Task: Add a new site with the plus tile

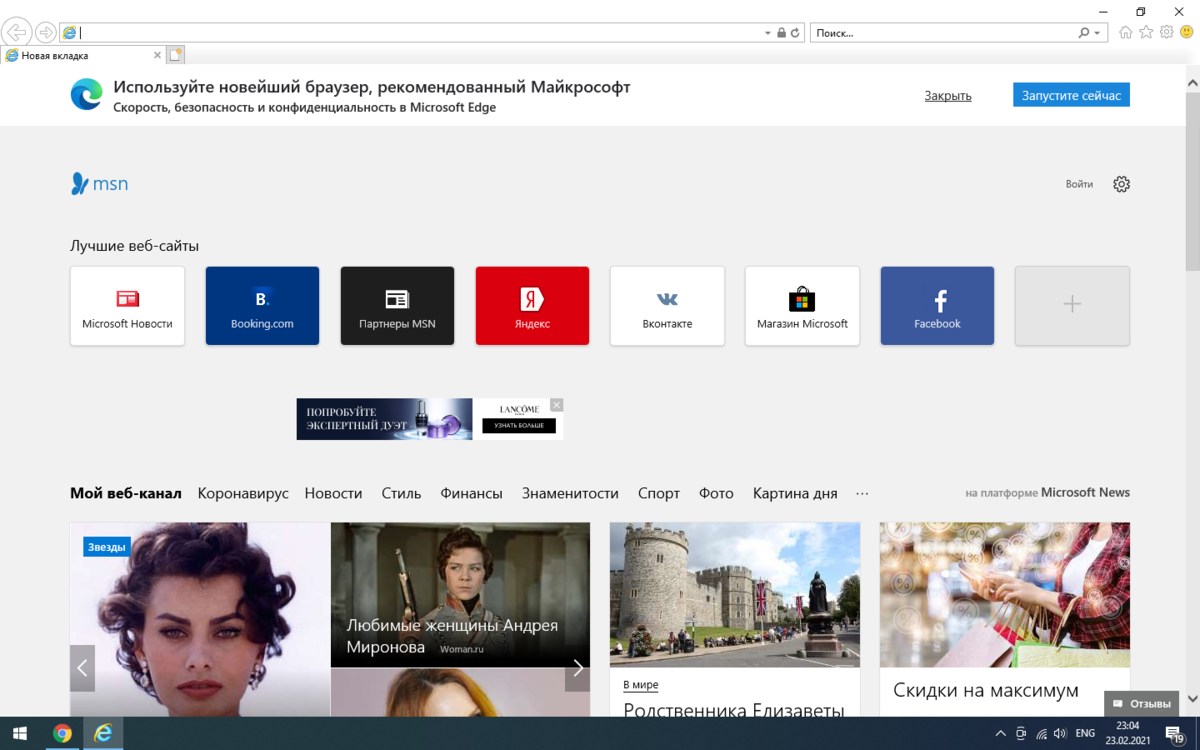Action: click(1072, 306)
